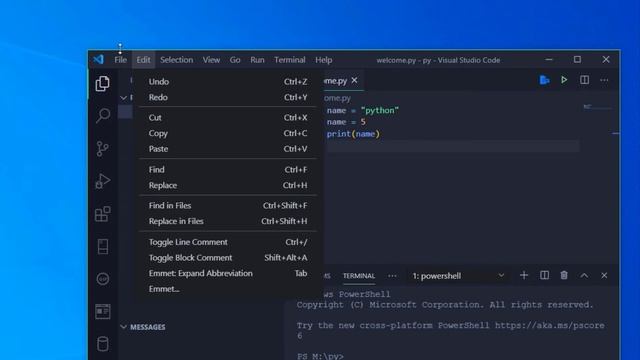The width and height of the screenshot is (640, 360).
Task: Choose Replace from Edit menu
Action: tap(228, 185)
